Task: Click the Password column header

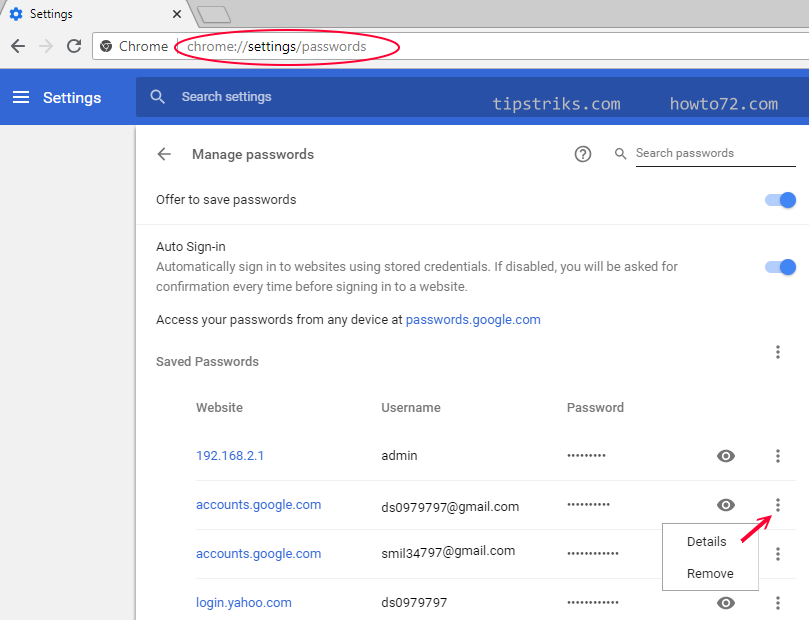Action: click(595, 407)
